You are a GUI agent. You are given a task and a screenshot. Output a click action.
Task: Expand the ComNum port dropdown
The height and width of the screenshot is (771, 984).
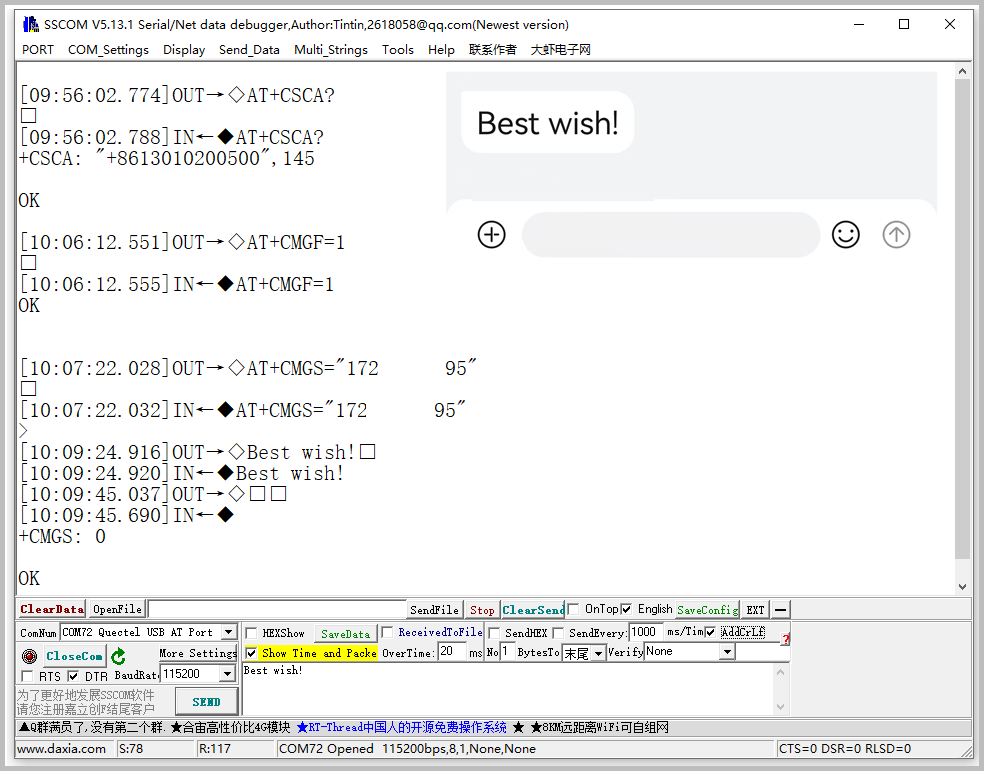(x=228, y=632)
